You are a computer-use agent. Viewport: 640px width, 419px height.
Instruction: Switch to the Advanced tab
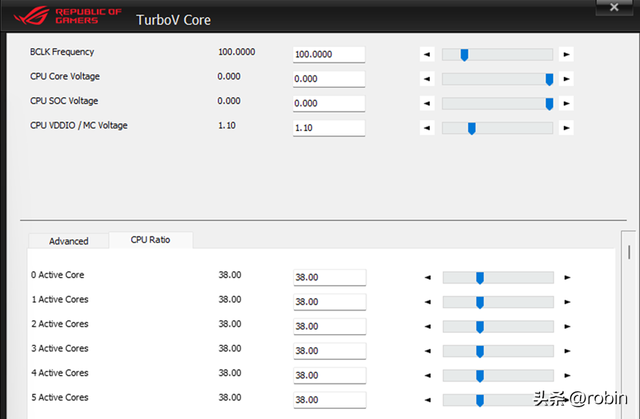click(69, 241)
